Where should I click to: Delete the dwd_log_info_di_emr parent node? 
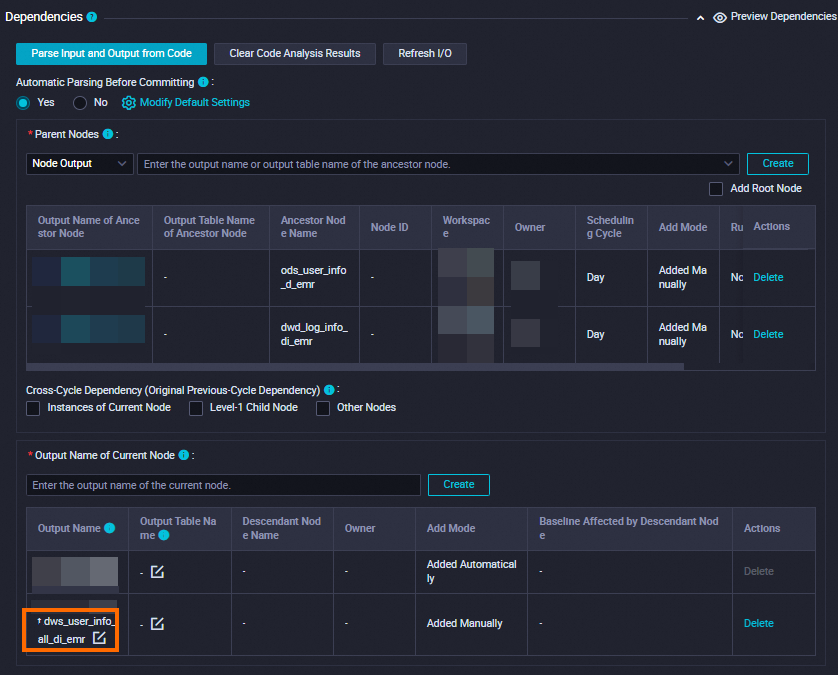point(768,334)
